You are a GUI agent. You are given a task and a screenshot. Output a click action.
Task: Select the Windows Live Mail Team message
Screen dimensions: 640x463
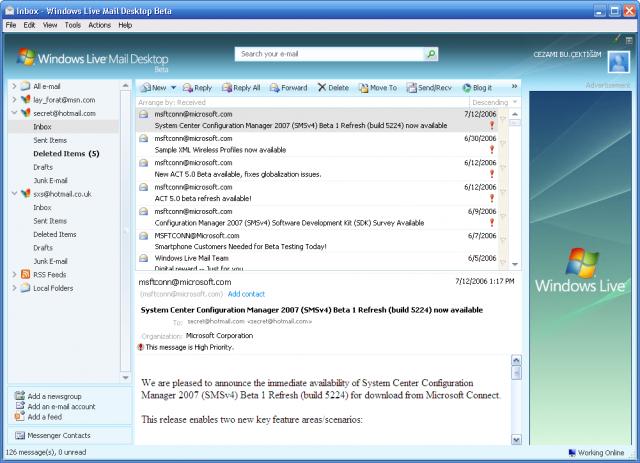pyautogui.click(x=316, y=262)
